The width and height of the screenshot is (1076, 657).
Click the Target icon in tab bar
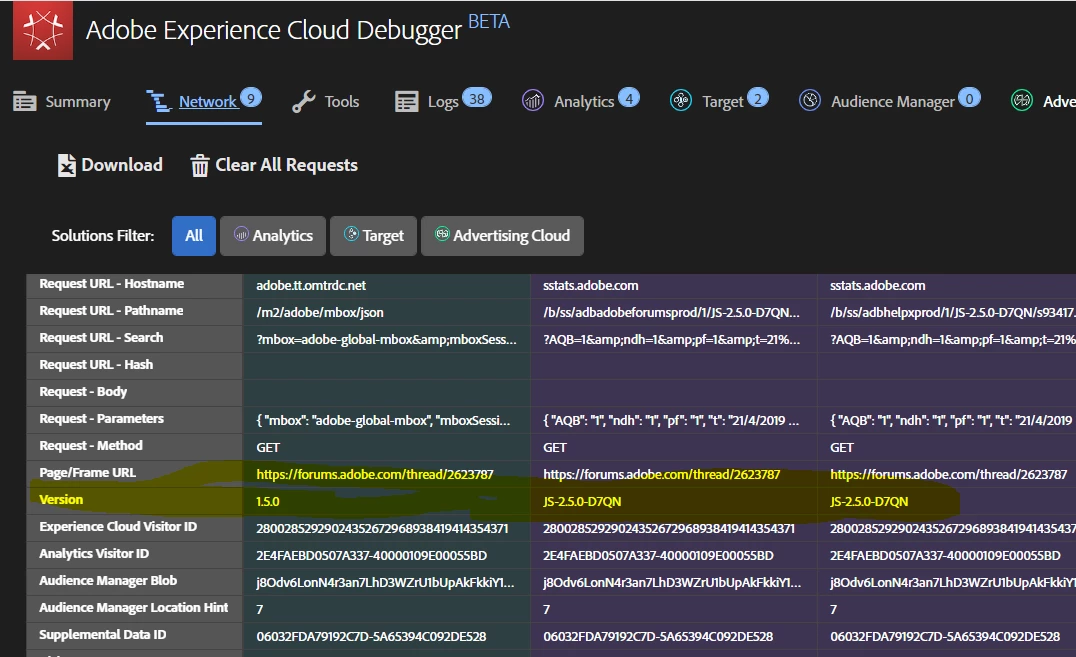681,101
